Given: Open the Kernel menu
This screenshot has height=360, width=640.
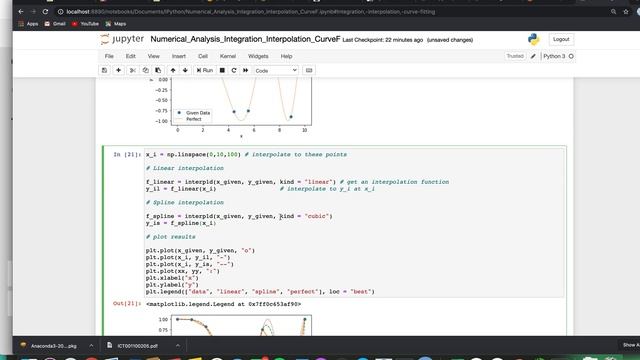Looking at the screenshot, I should click(228, 56).
